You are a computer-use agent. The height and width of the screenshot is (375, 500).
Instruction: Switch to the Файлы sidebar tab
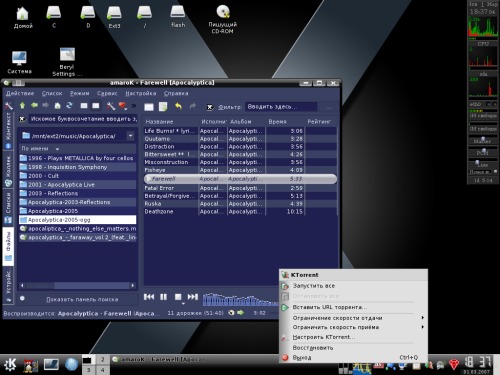coord(8,247)
